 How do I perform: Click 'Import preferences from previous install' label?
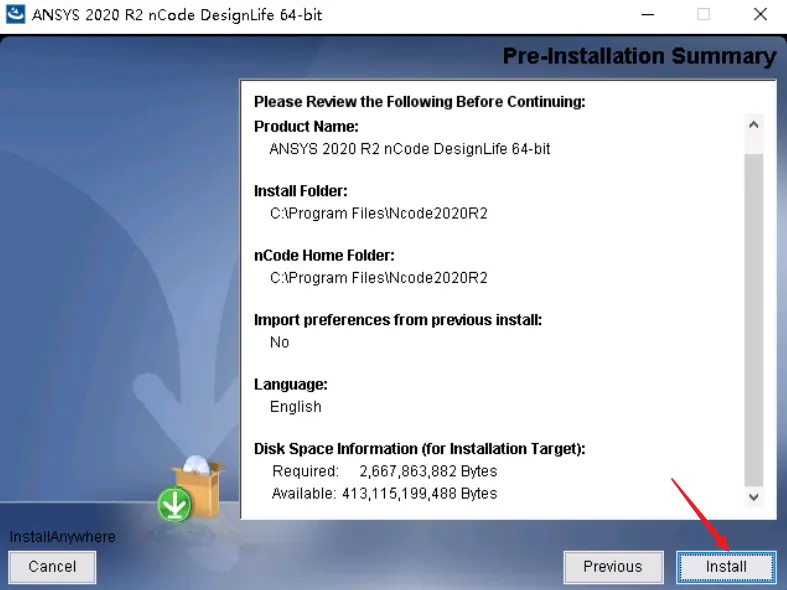[x=398, y=320]
